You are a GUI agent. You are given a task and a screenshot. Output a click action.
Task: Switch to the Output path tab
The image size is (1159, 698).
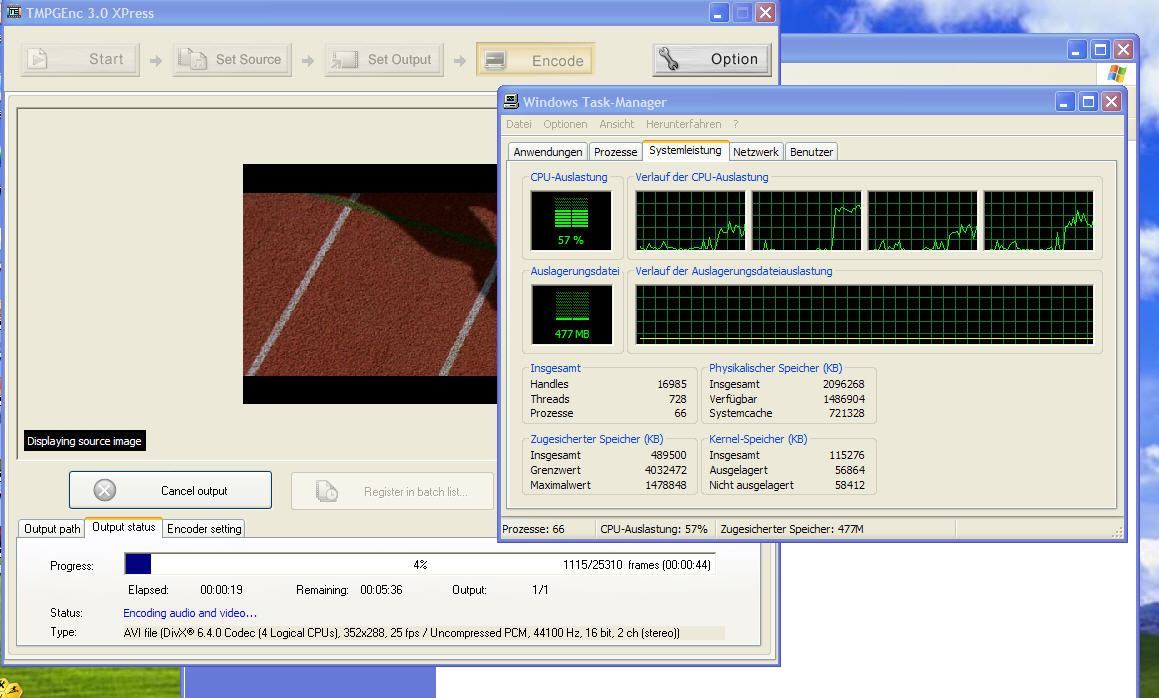click(52, 529)
